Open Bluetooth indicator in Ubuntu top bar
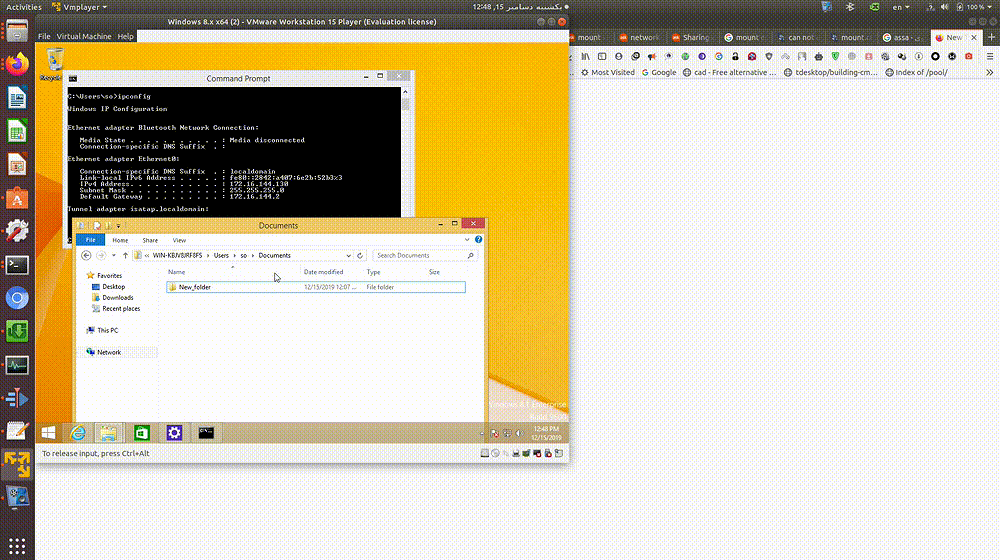The image size is (1000, 560). [x=849, y=7]
